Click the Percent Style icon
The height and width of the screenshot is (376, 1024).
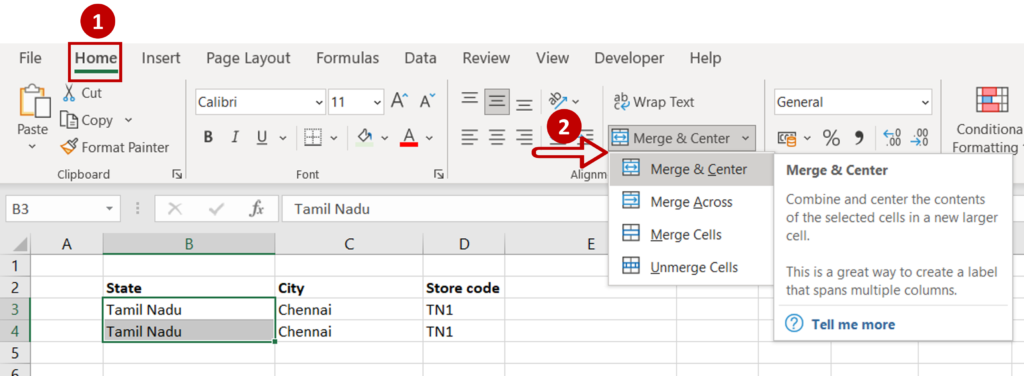click(x=831, y=138)
